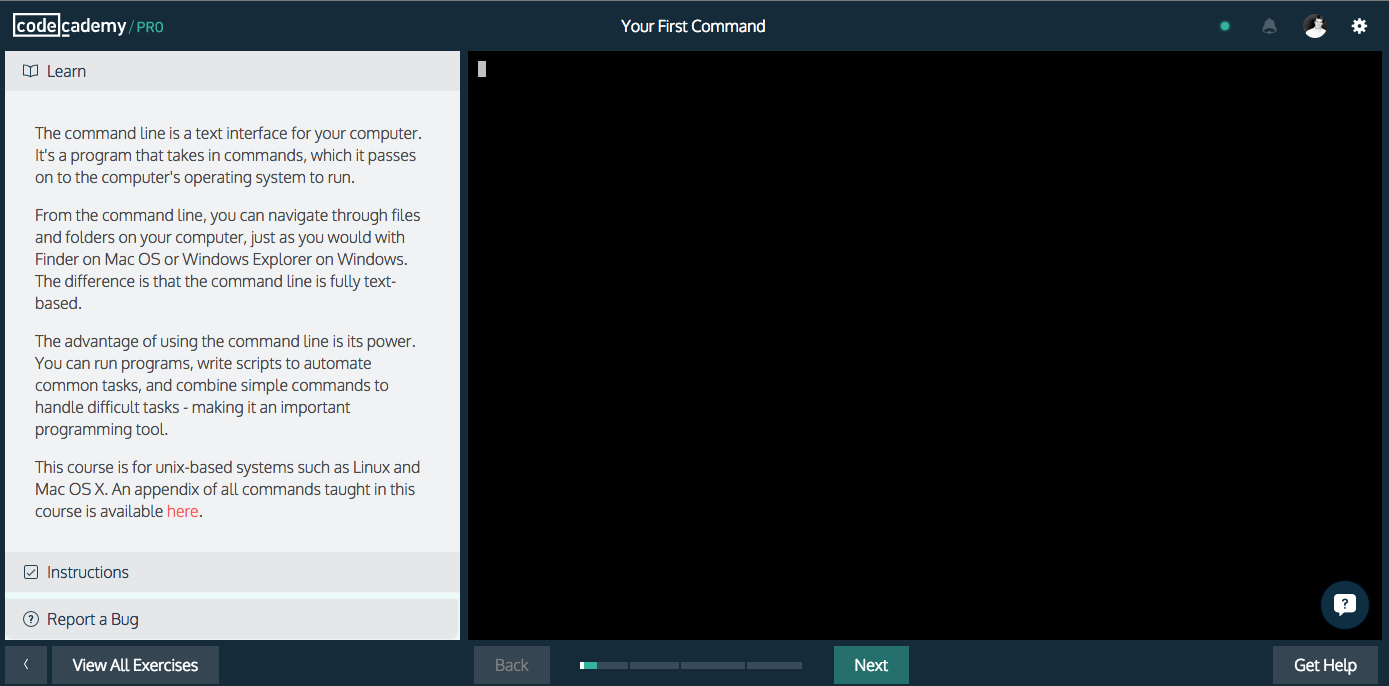This screenshot has width=1389, height=686.
Task: Click the 'here' hyperlink for commands appendix
Action: (183, 511)
